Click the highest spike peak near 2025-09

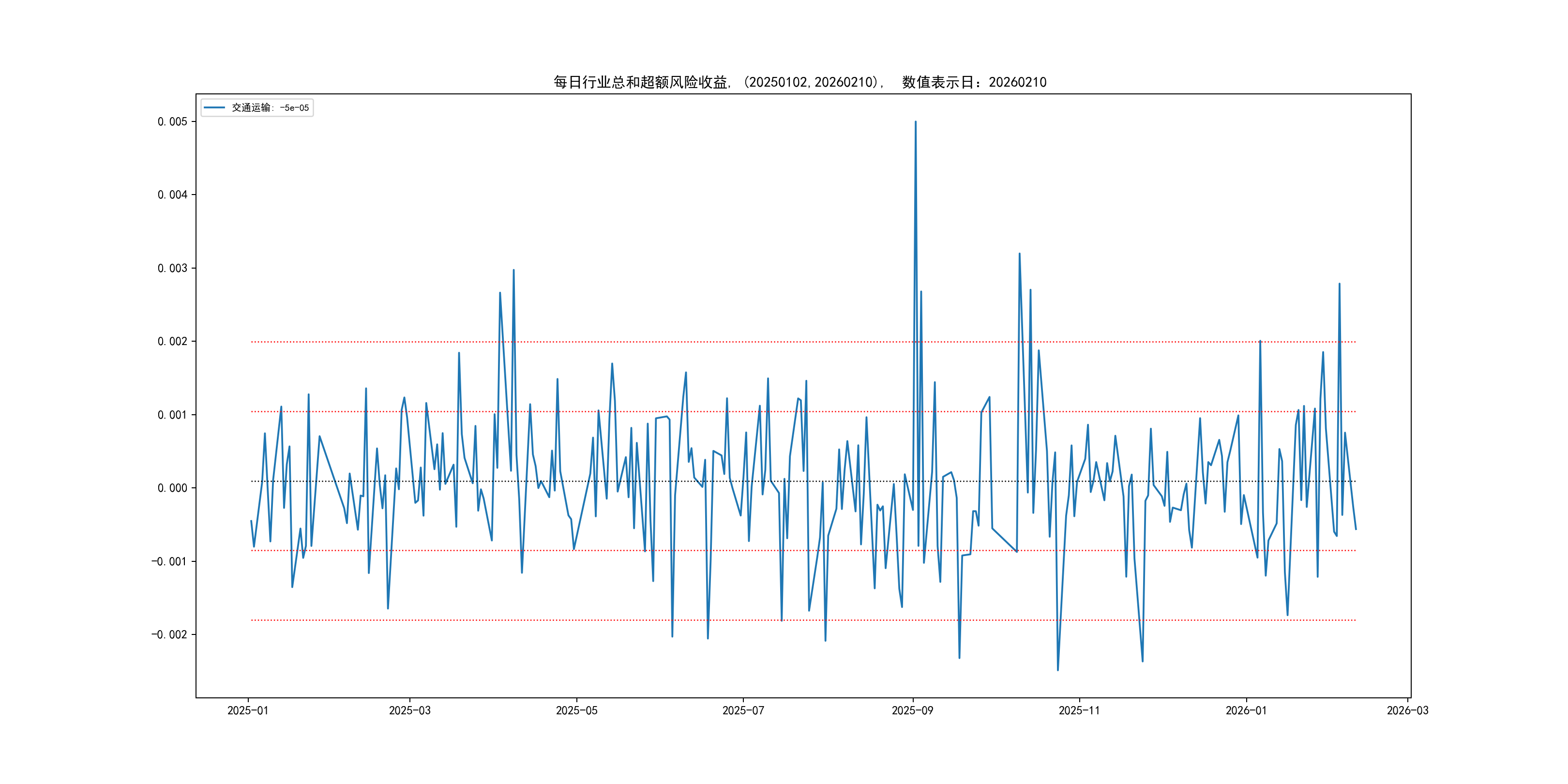pos(915,122)
